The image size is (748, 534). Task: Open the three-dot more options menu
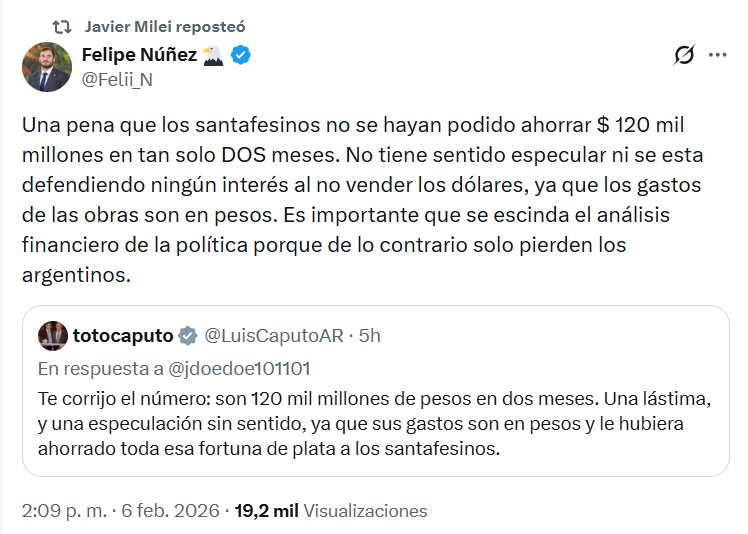(x=717, y=55)
